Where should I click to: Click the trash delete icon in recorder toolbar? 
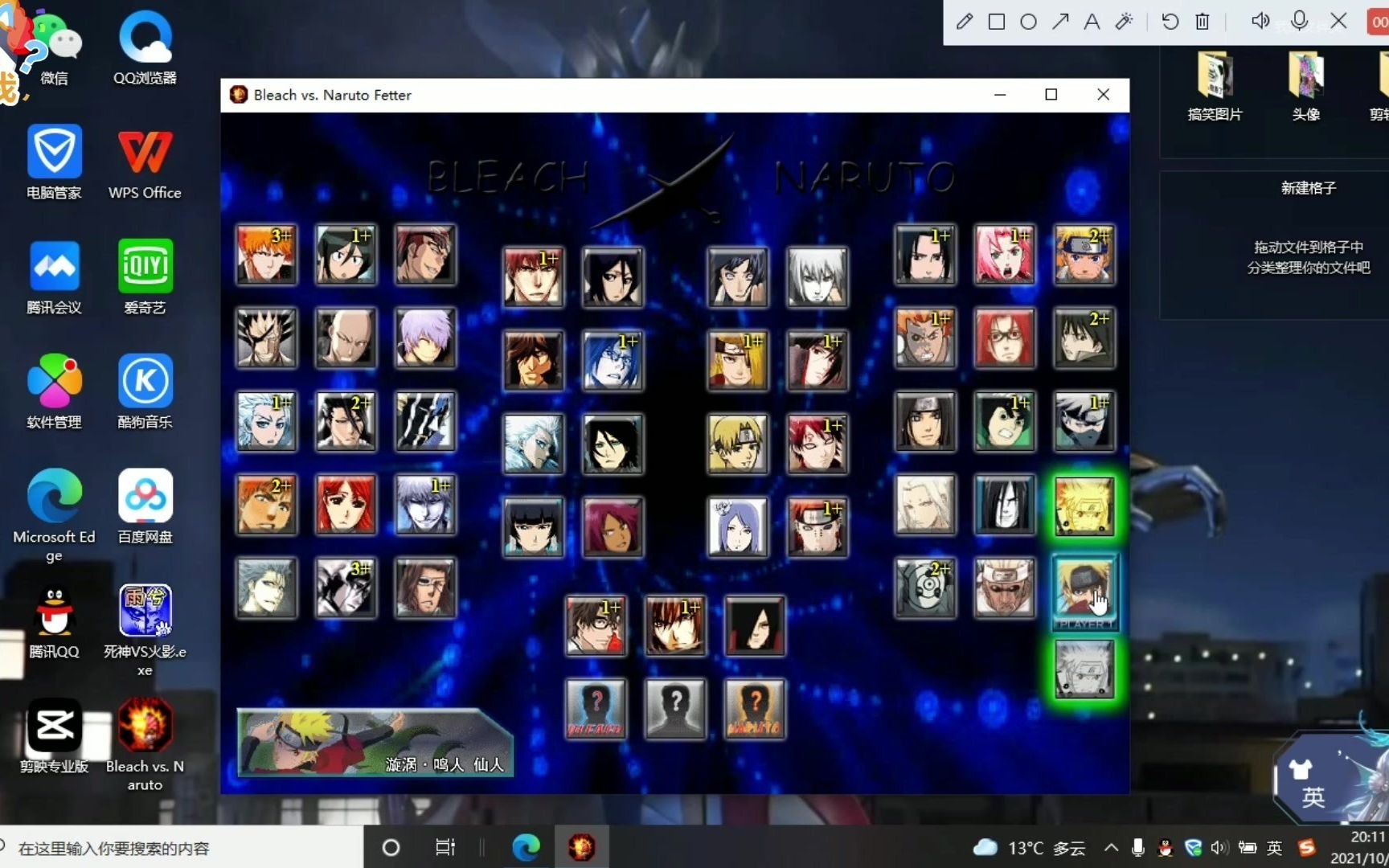click(x=1203, y=22)
